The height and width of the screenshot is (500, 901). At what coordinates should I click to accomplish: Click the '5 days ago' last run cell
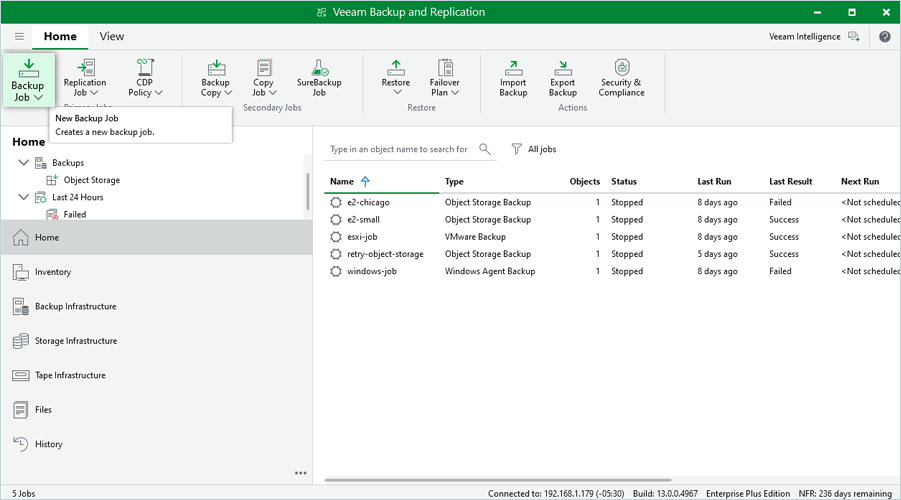(717, 254)
